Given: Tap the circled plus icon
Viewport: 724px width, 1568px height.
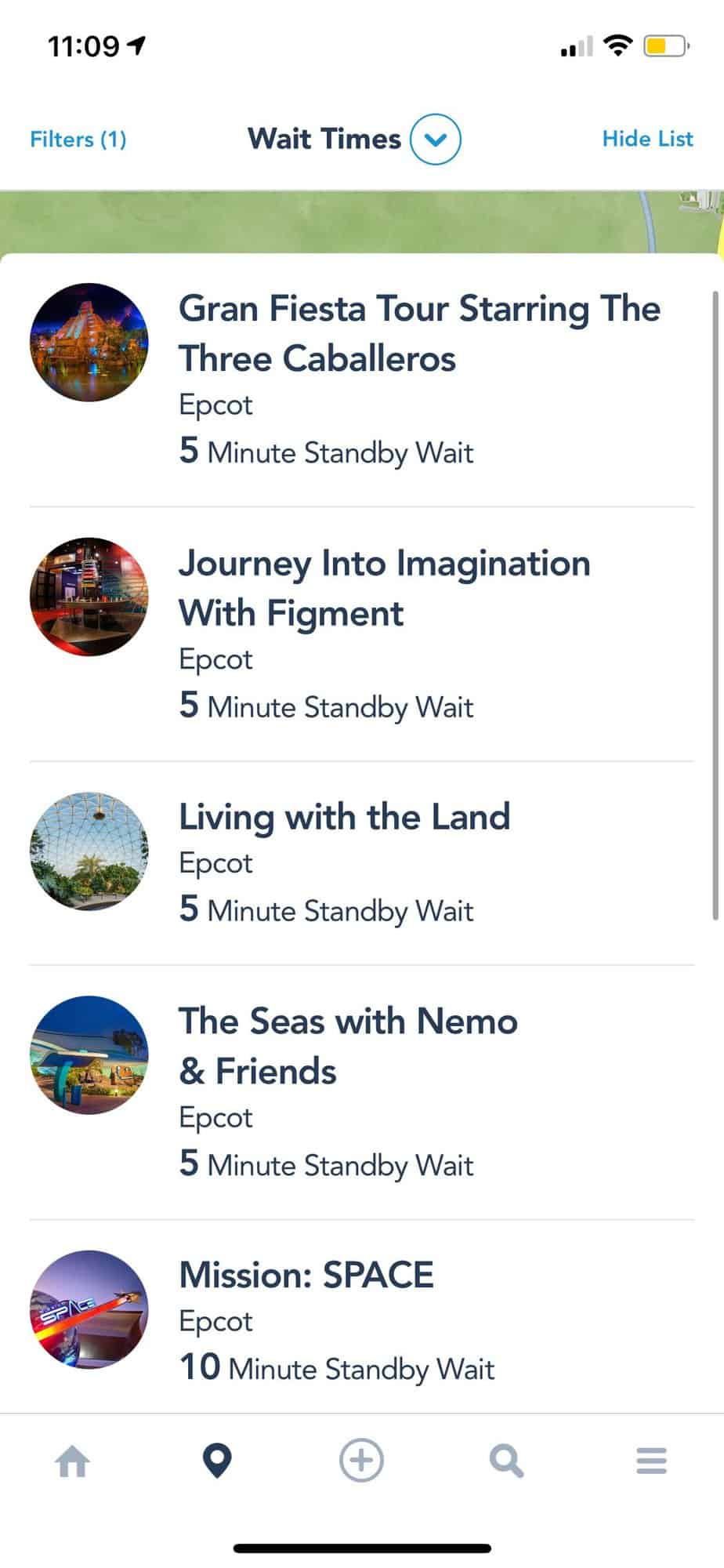Looking at the screenshot, I should point(361,1461).
